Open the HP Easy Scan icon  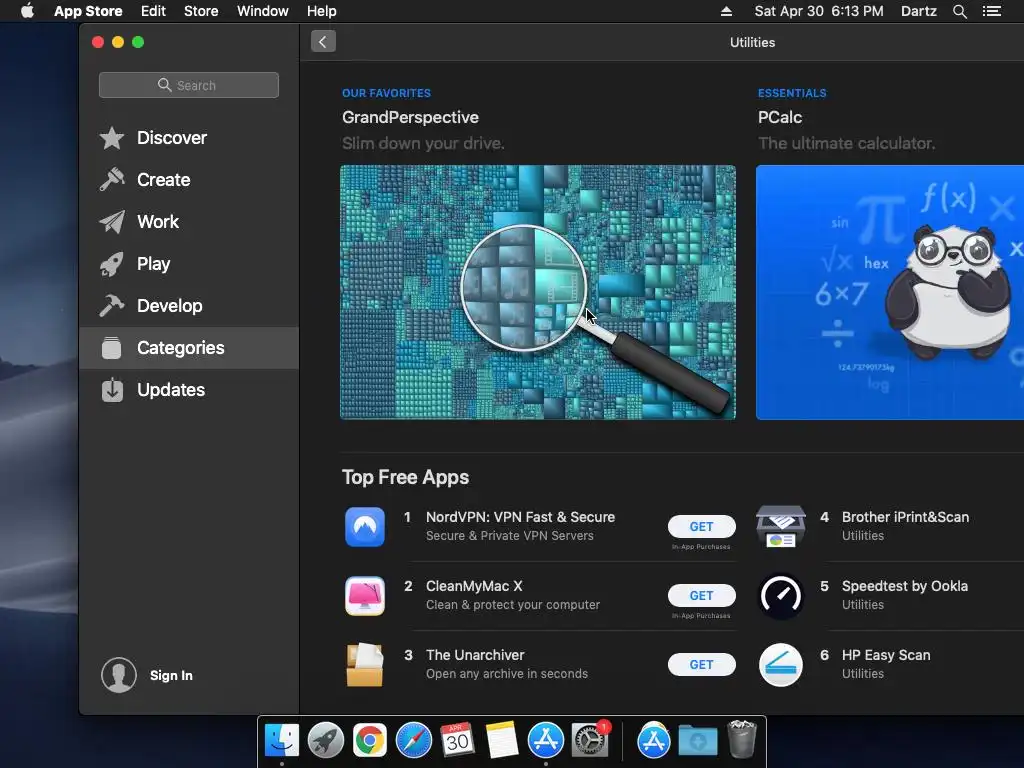[780, 665]
